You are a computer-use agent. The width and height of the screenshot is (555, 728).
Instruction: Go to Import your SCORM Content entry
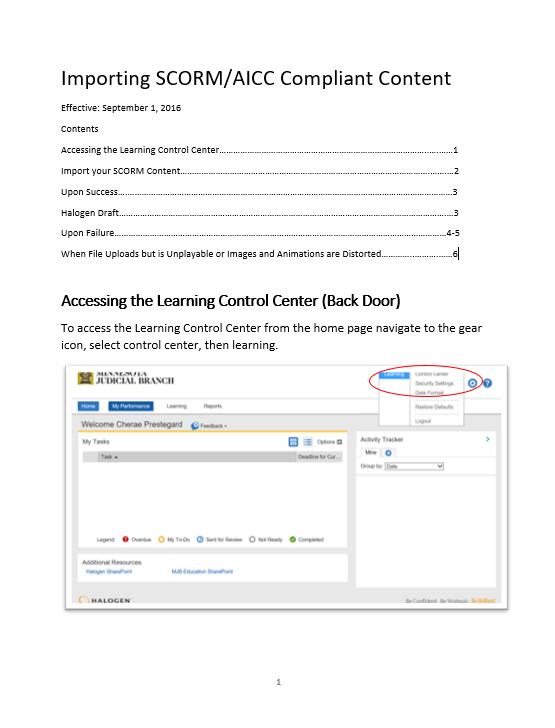point(260,171)
